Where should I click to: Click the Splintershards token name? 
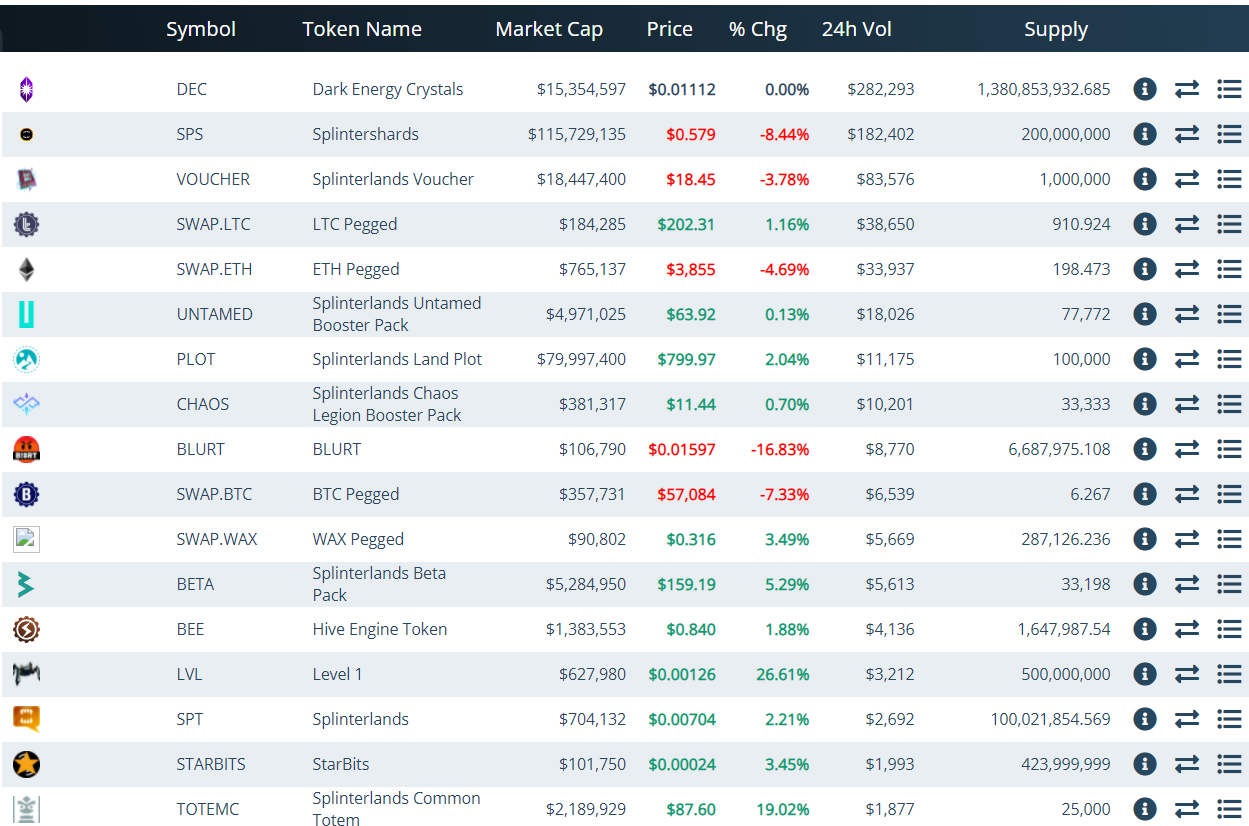click(366, 134)
